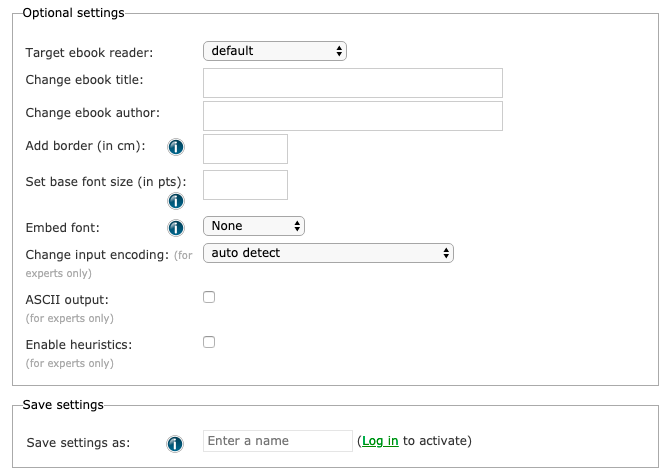Open the input encoding auto detect dropdown
The width and height of the screenshot is (665, 473).
coord(328,253)
